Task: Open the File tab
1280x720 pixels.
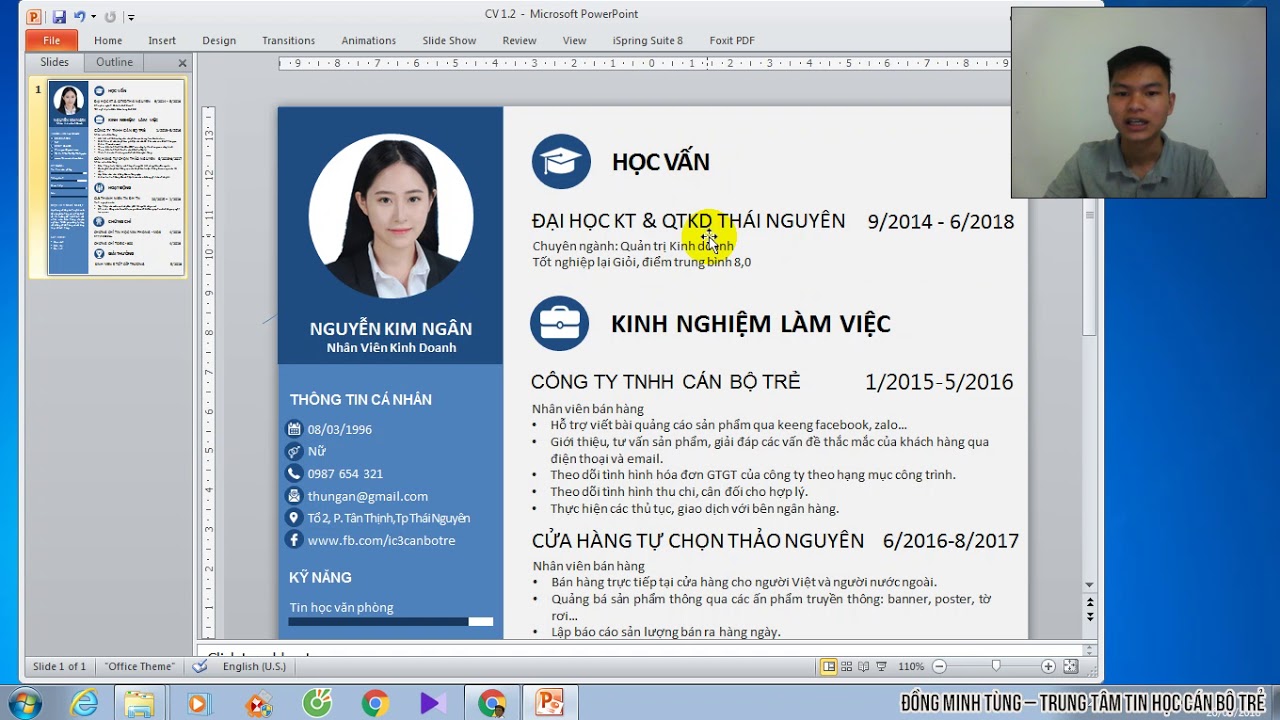Action: point(51,40)
